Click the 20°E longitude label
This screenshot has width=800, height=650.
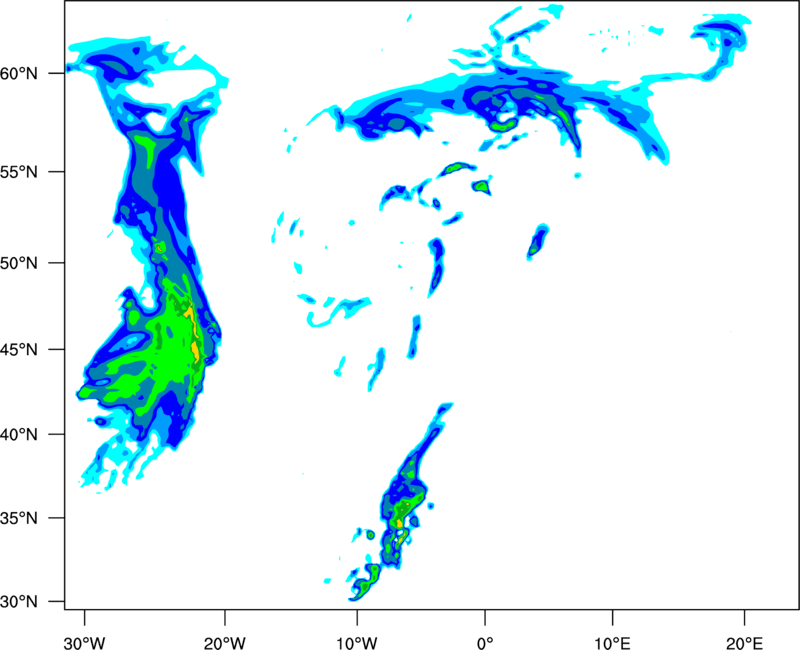744,643
